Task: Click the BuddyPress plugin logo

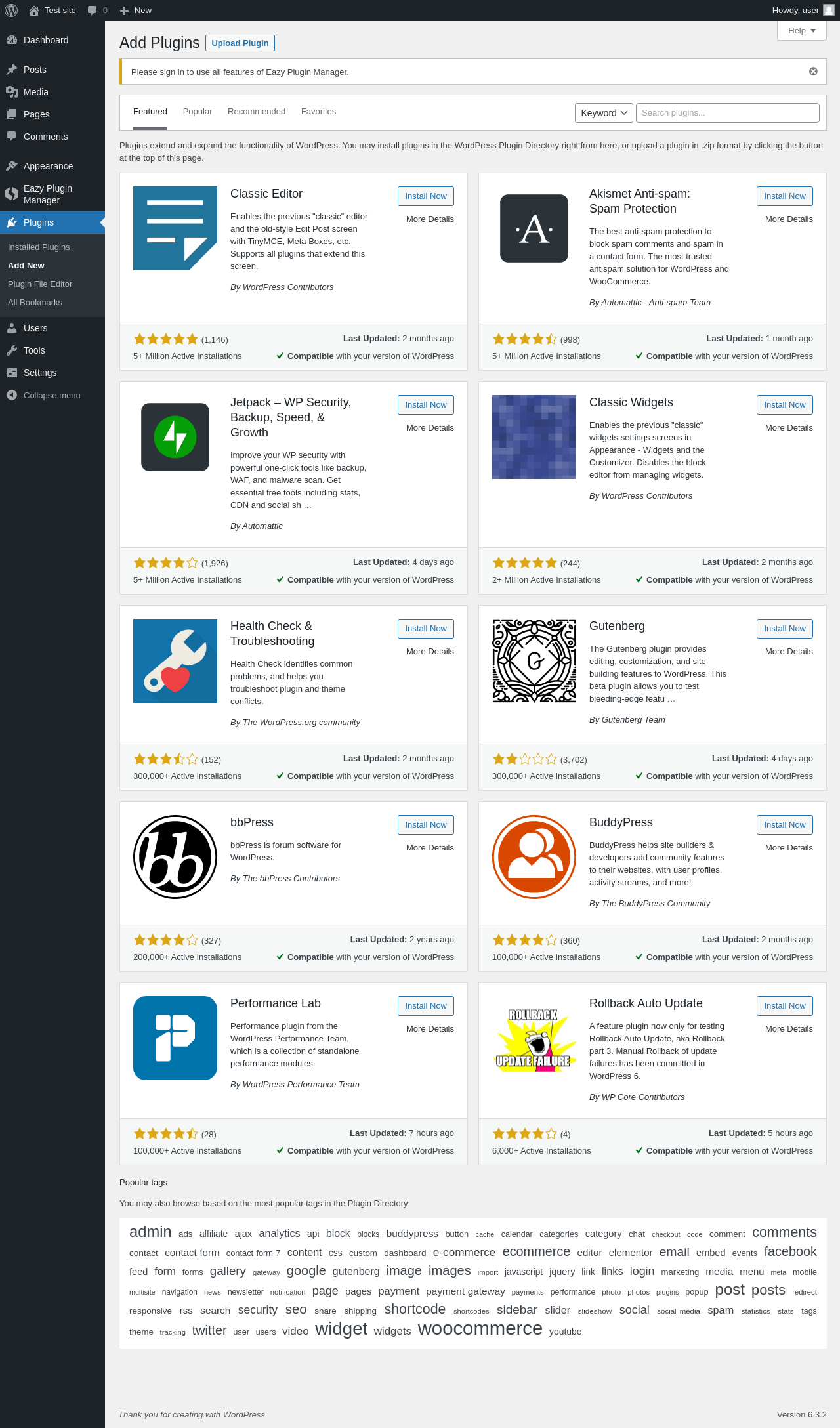Action: pos(534,857)
